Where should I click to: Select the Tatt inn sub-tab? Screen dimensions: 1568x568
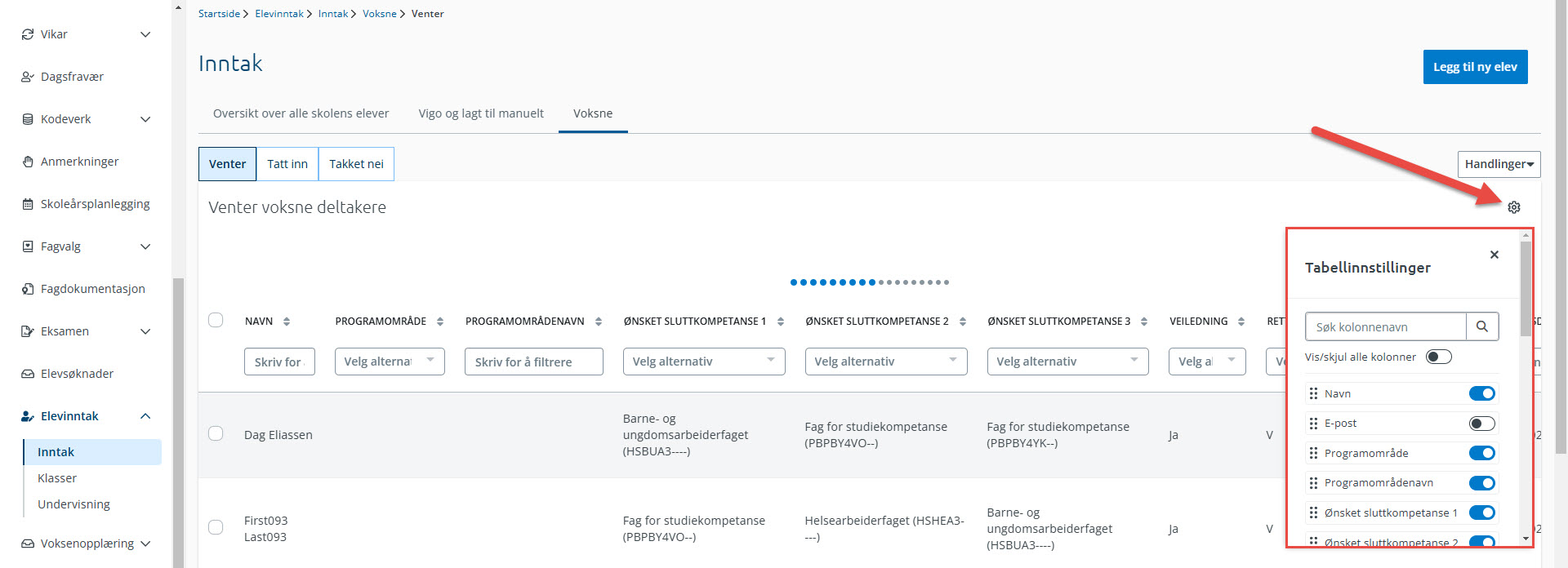(x=287, y=164)
